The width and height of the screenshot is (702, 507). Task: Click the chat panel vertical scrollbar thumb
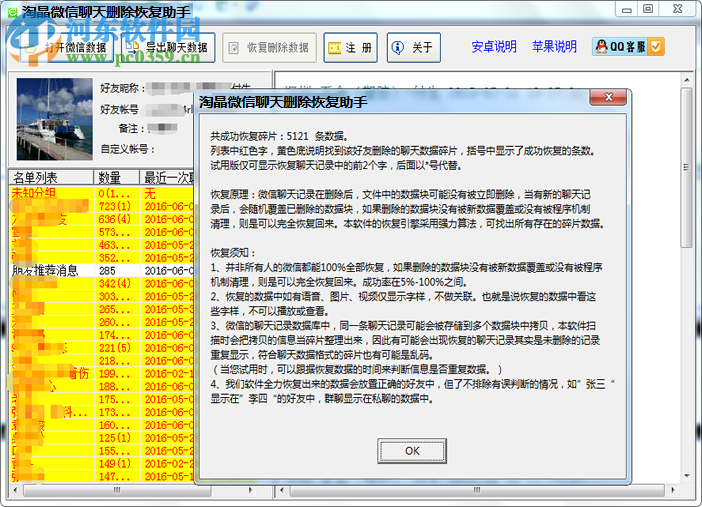click(686, 167)
